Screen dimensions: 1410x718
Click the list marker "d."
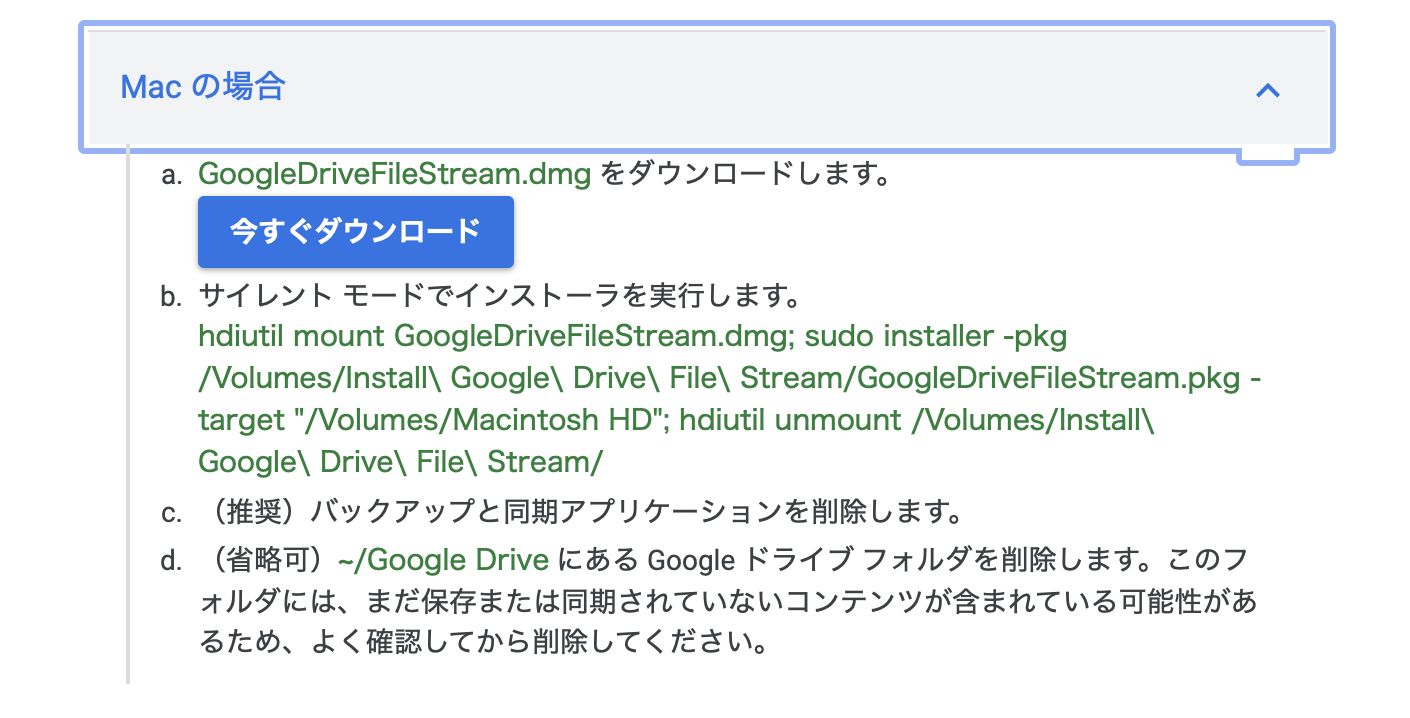point(172,560)
